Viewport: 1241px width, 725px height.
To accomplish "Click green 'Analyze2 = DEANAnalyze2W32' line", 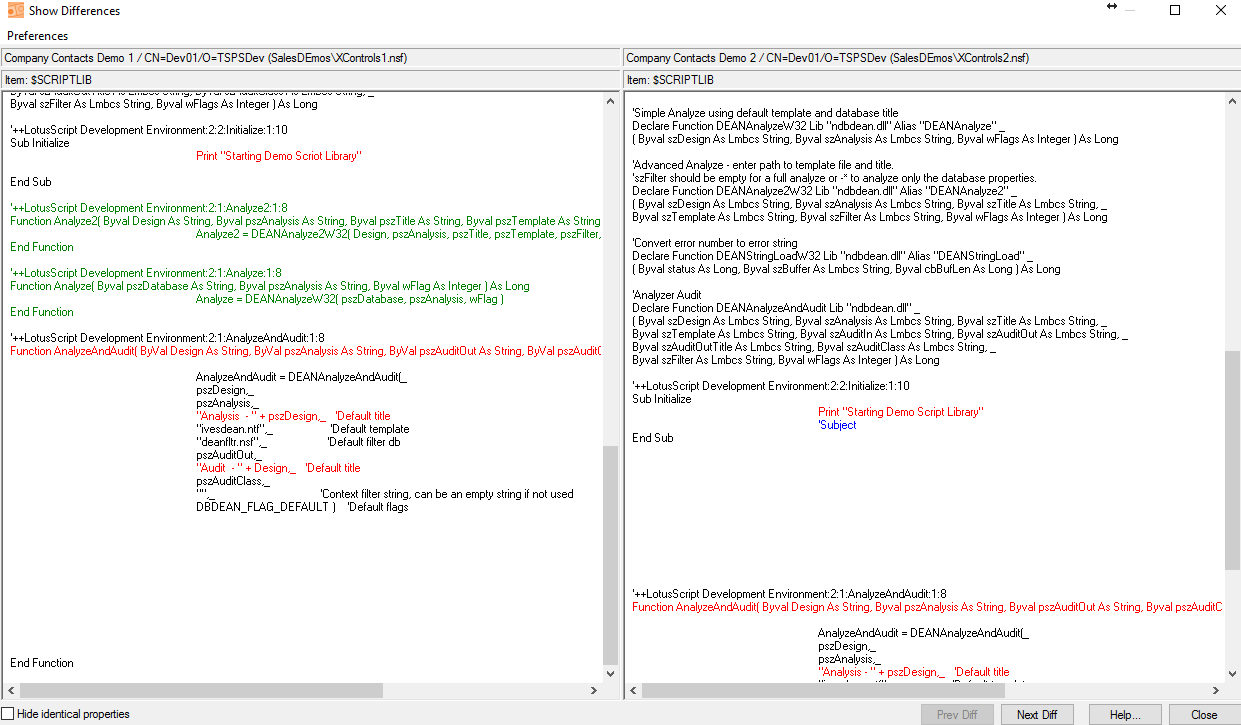I will (x=398, y=234).
